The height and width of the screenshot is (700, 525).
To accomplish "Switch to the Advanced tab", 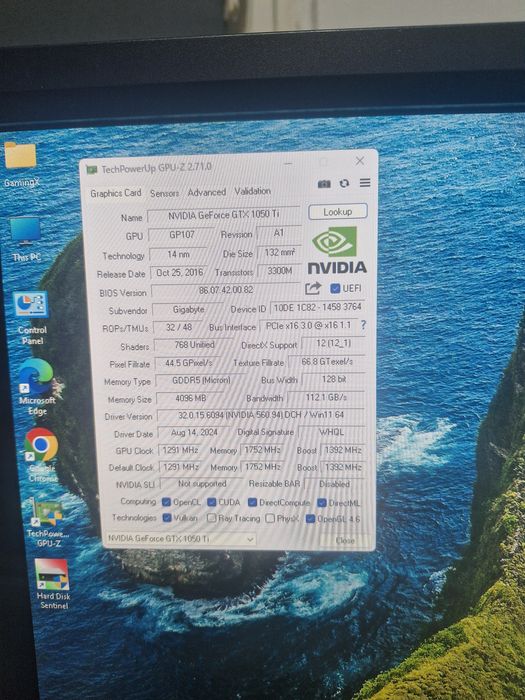I will (207, 192).
